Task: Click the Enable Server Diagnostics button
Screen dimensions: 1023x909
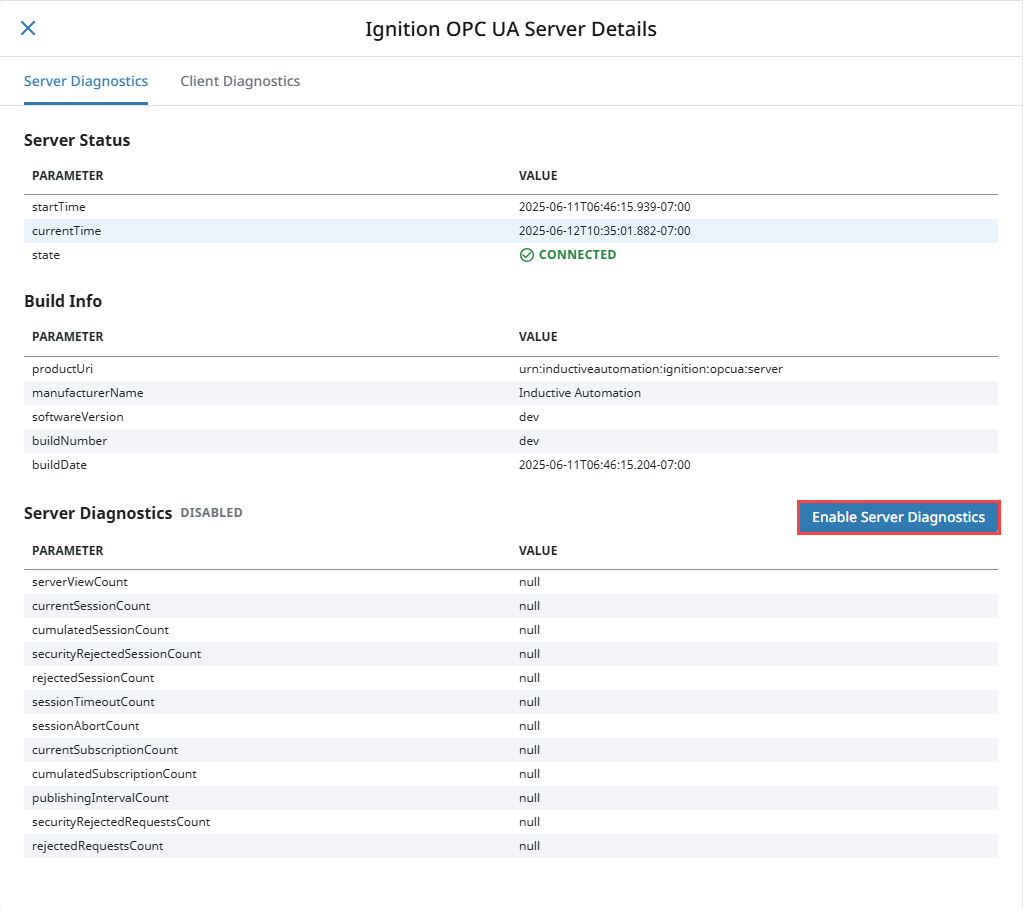Action: 898,517
